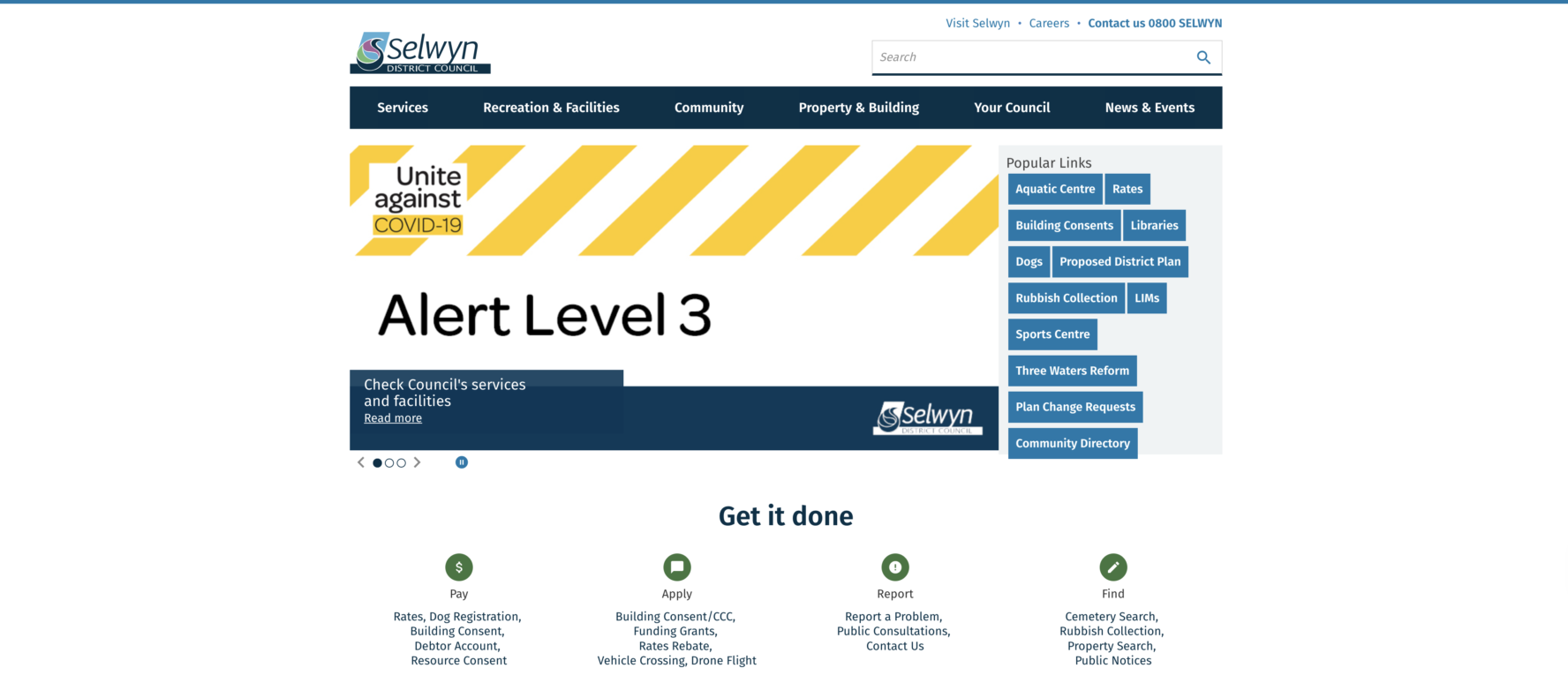Click the 'Get it done' heading
This screenshot has width=1568, height=683.
click(x=786, y=516)
